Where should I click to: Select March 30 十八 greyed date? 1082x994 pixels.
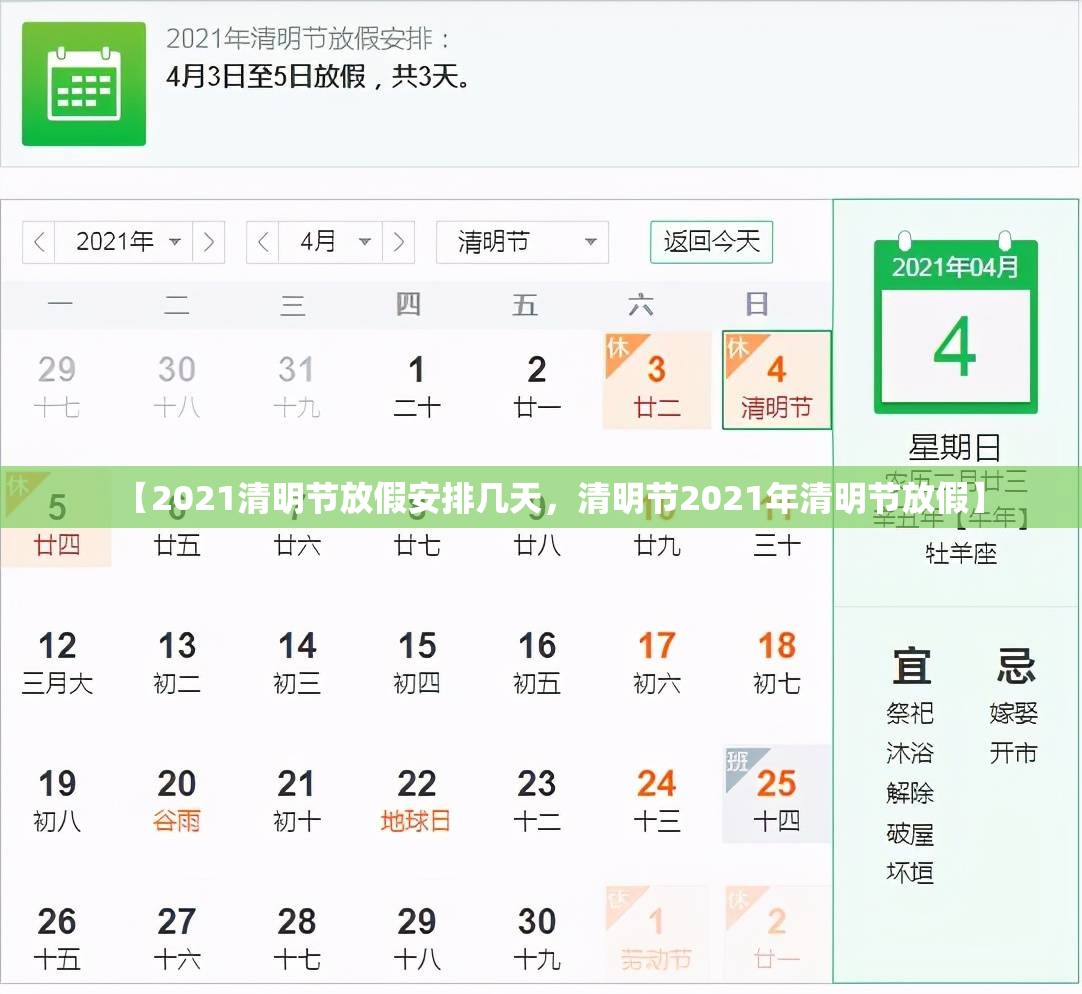click(177, 387)
